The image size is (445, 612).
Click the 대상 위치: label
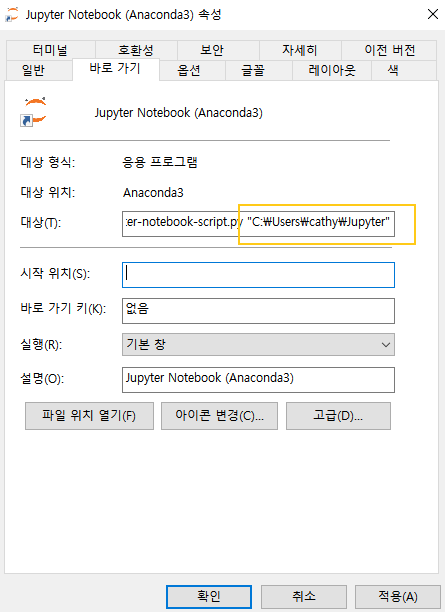(x=48, y=192)
